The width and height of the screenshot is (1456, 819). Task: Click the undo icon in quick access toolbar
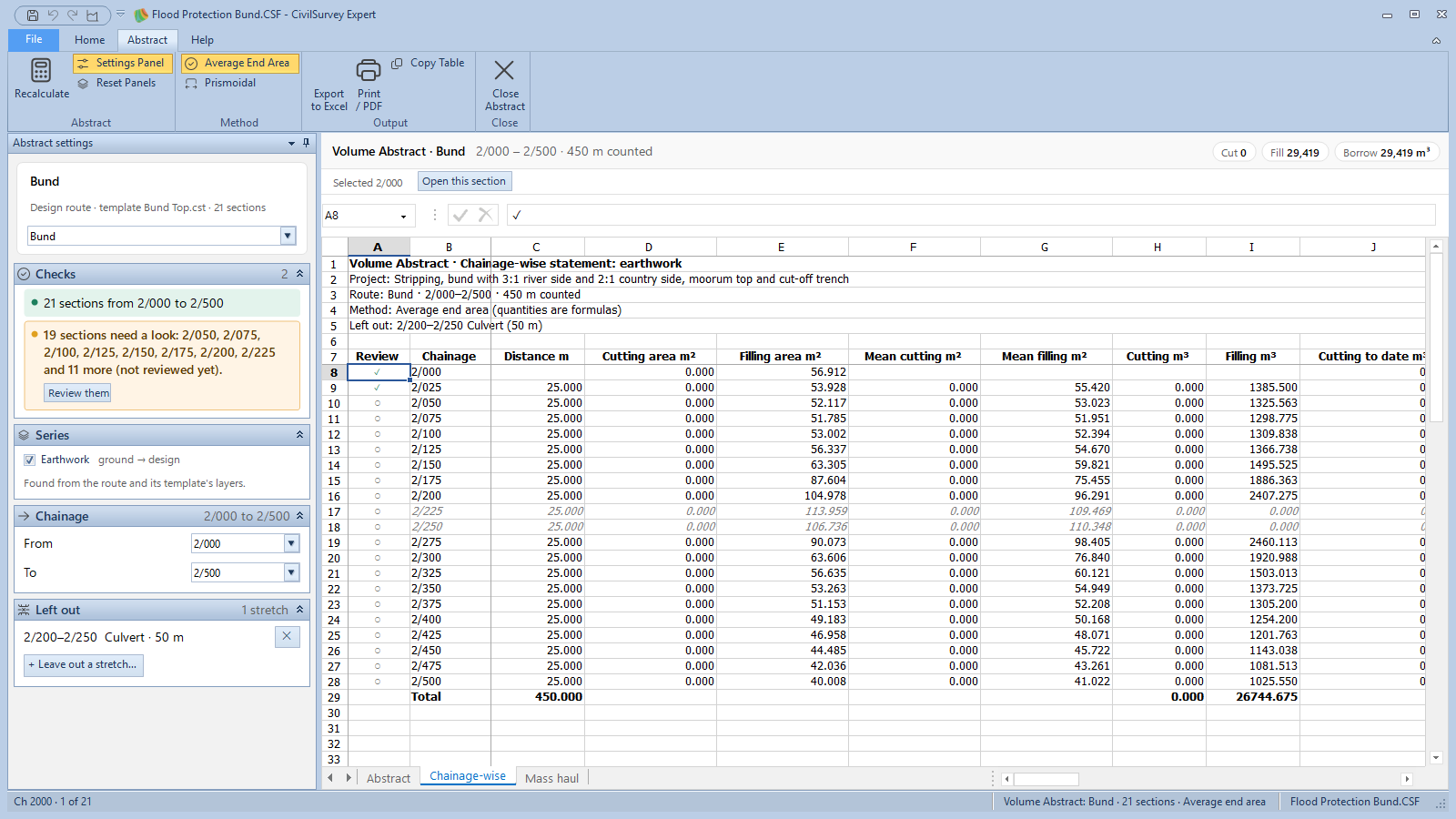click(x=53, y=15)
